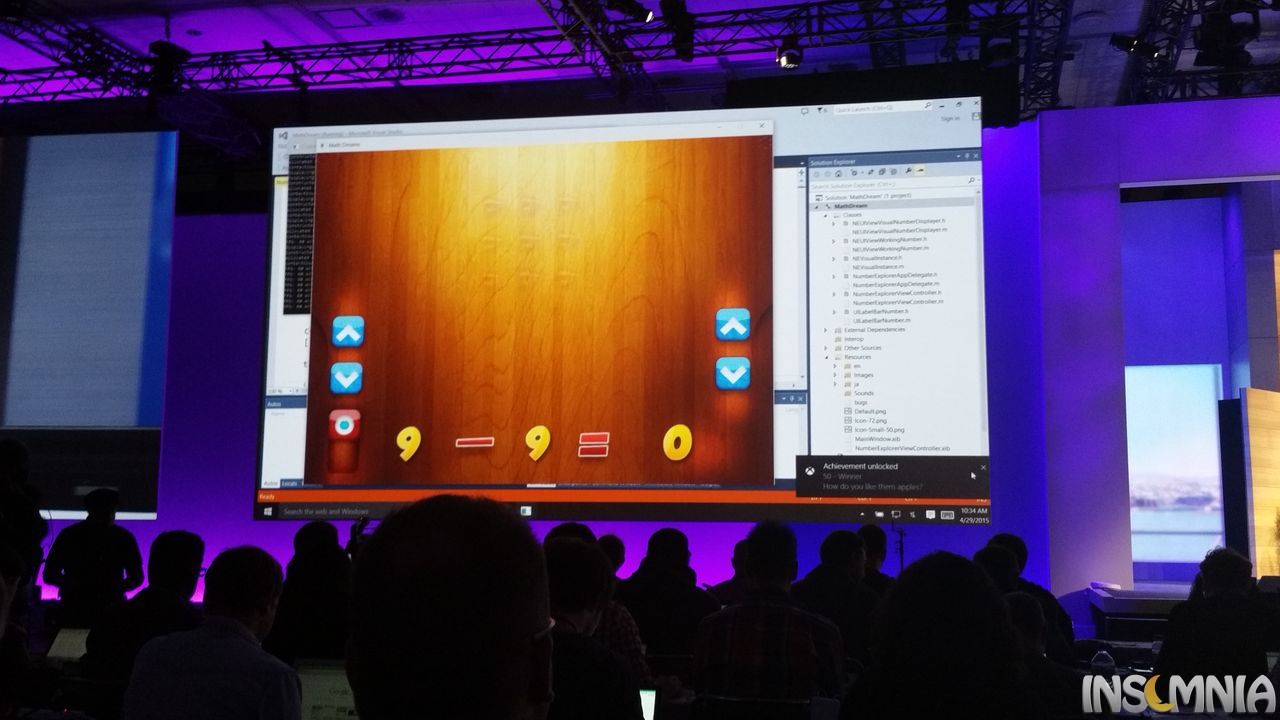Toggle Preview Selected Items in Solution Explorer toolbar
The width and height of the screenshot is (1280, 720).
(920, 171)
